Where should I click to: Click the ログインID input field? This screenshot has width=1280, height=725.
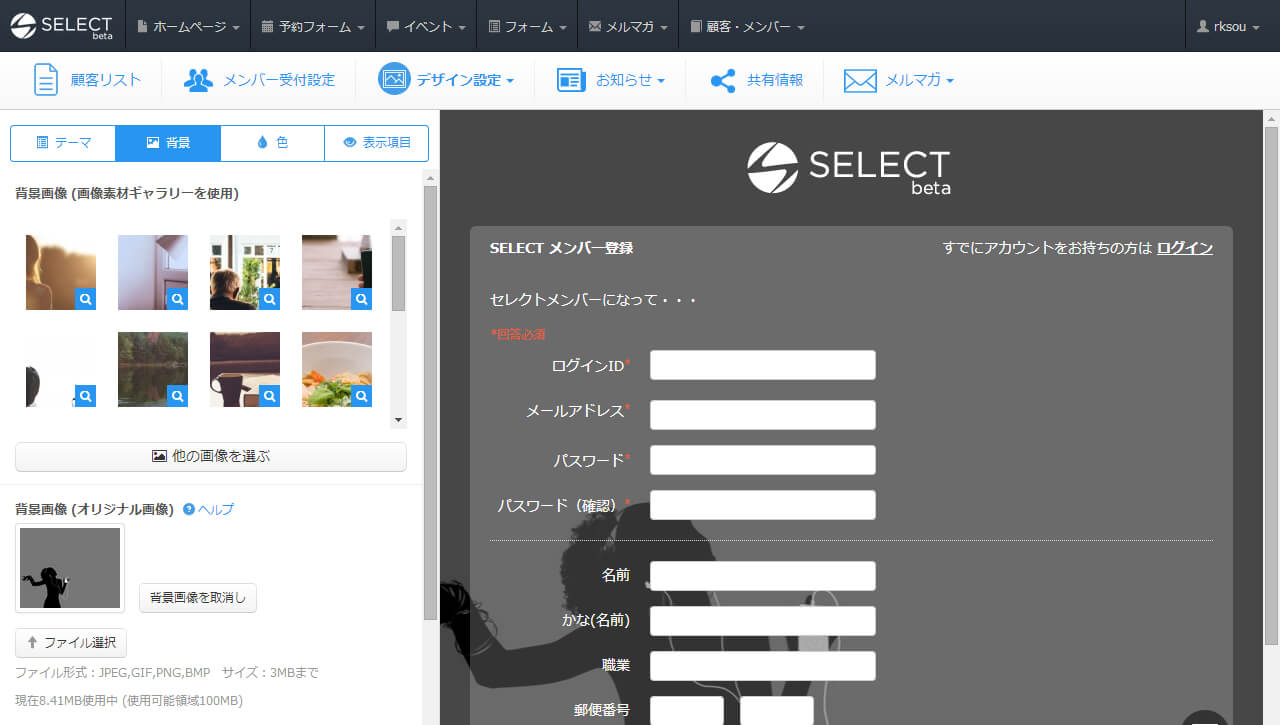(762, 365)
